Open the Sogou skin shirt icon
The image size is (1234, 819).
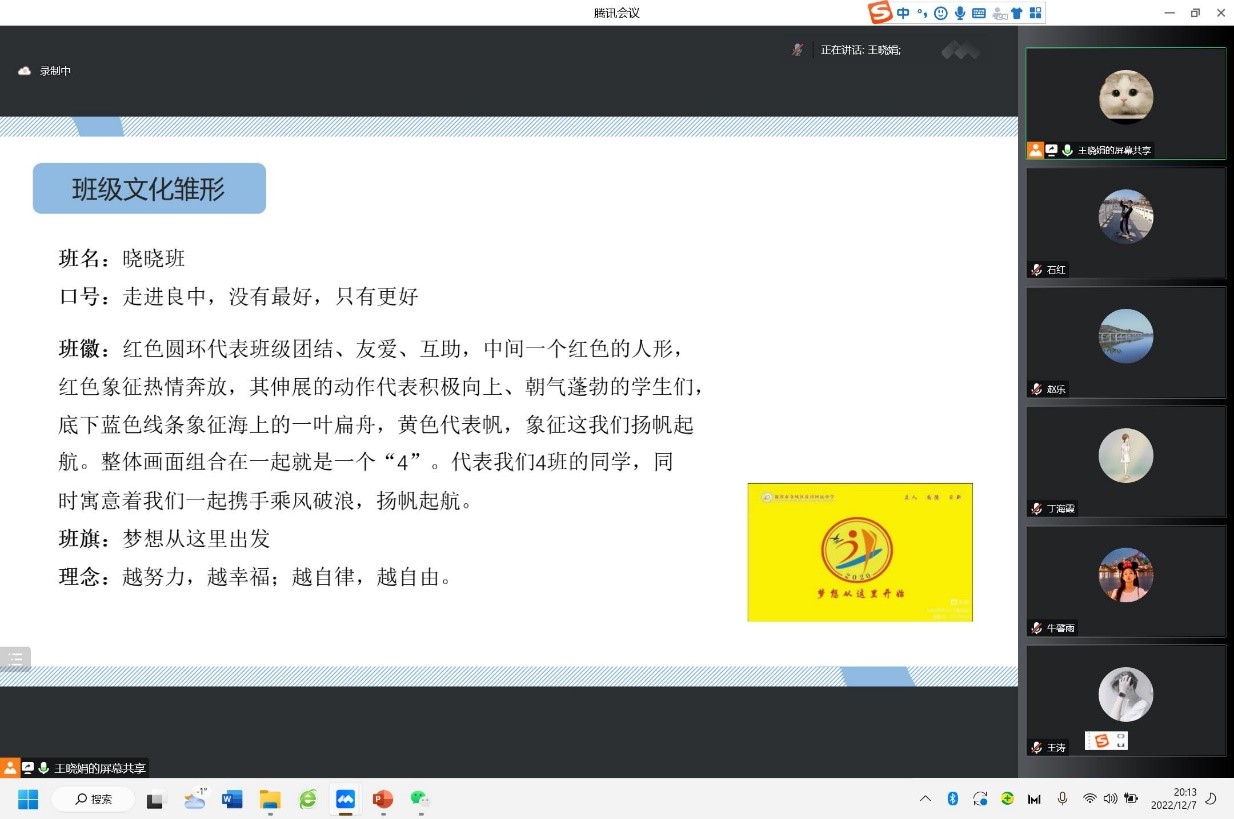pos(1016,13)
